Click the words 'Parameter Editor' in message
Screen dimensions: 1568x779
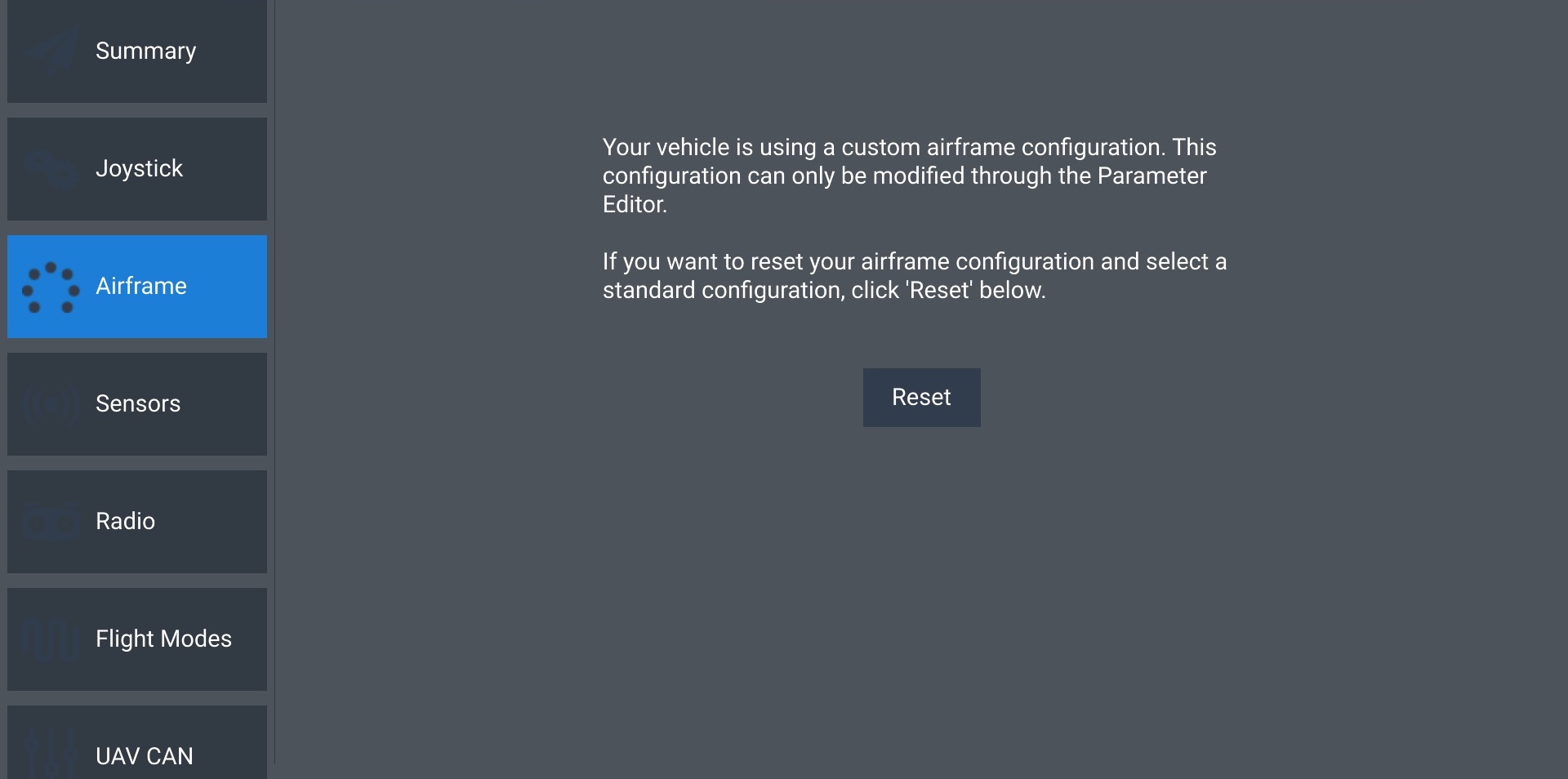(x=1151, y=176)
